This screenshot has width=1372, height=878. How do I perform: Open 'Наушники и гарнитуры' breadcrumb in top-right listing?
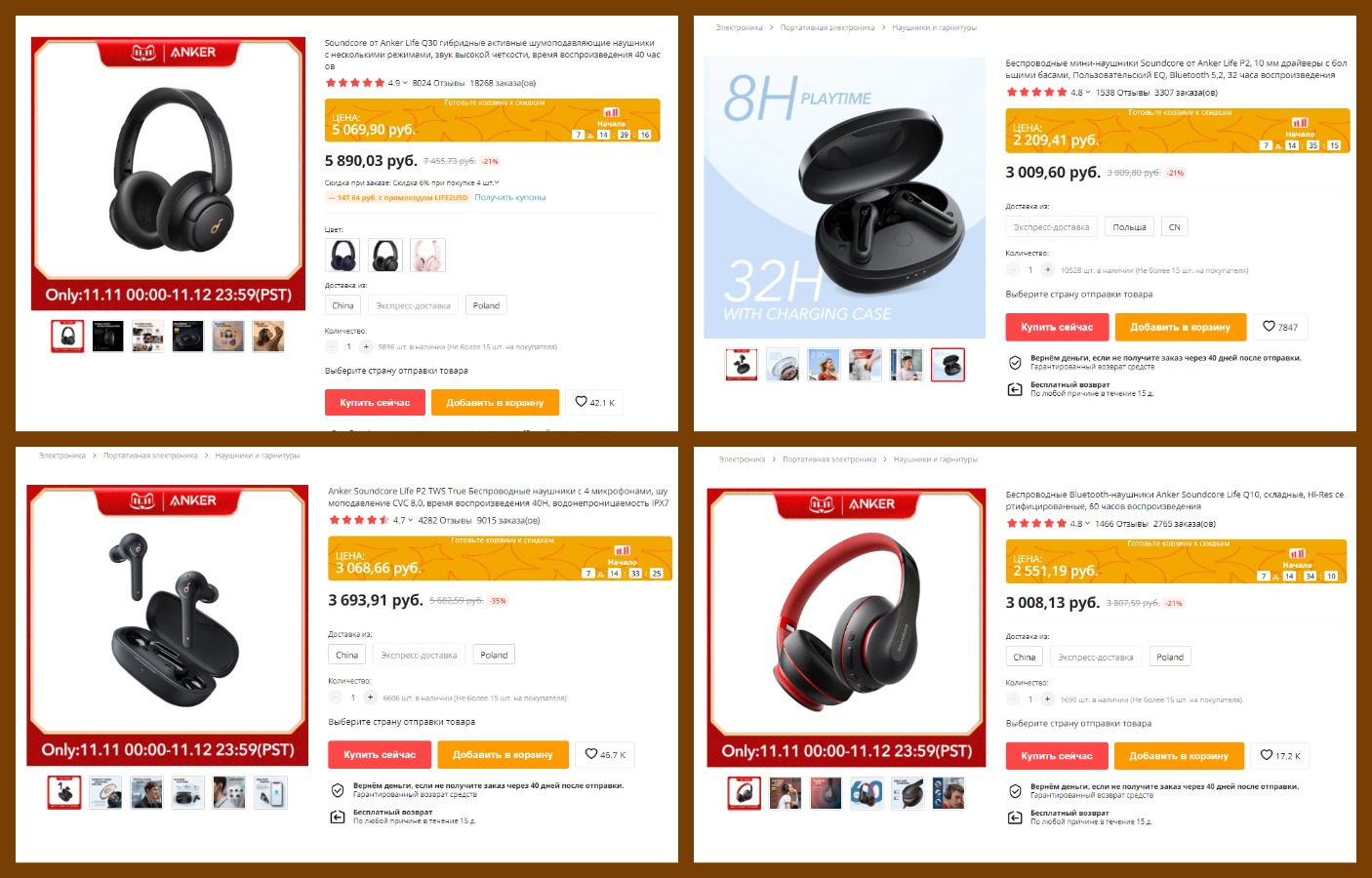coord(934,27)
